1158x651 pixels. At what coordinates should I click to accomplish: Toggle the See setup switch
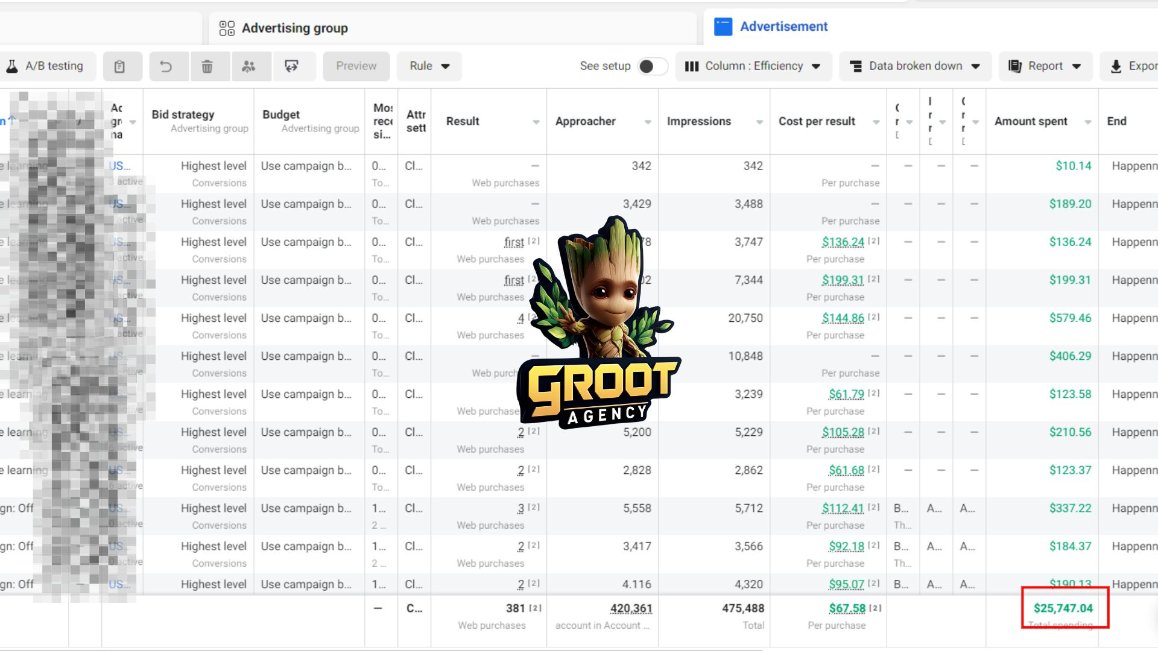point(653,66)
